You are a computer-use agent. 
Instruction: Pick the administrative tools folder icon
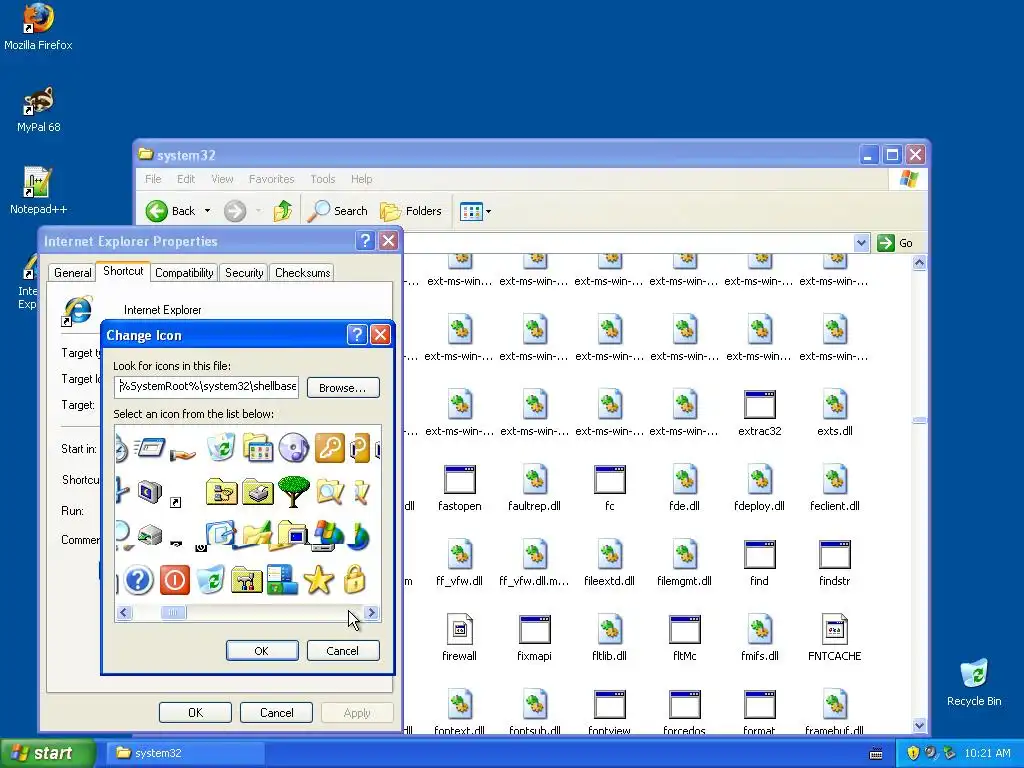(x=246, y=580)
